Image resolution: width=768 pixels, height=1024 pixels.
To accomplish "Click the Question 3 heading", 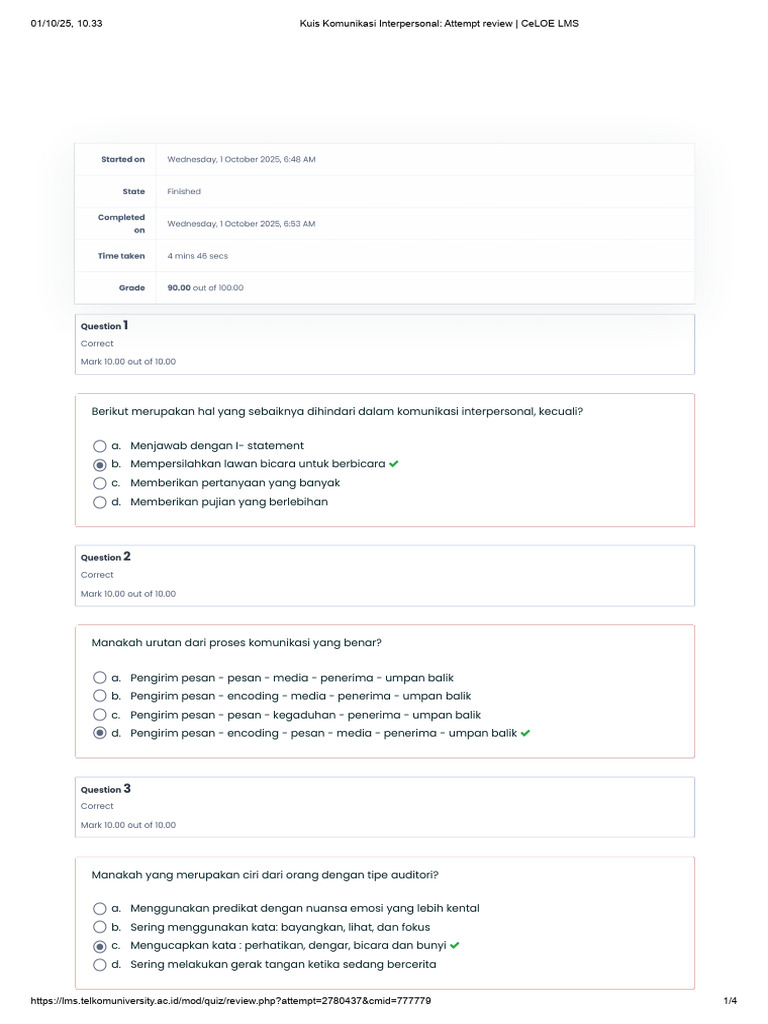I will 105,789.
